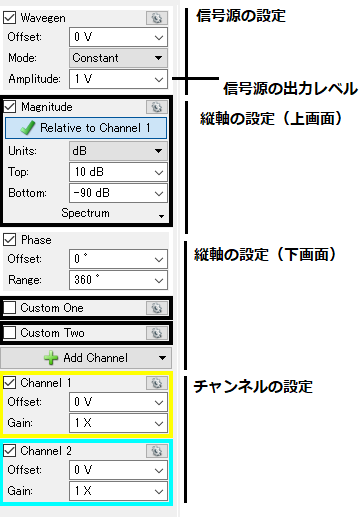Open the Channel 2 gear settings
Screen dimensions: 362x517
[157, 451]
